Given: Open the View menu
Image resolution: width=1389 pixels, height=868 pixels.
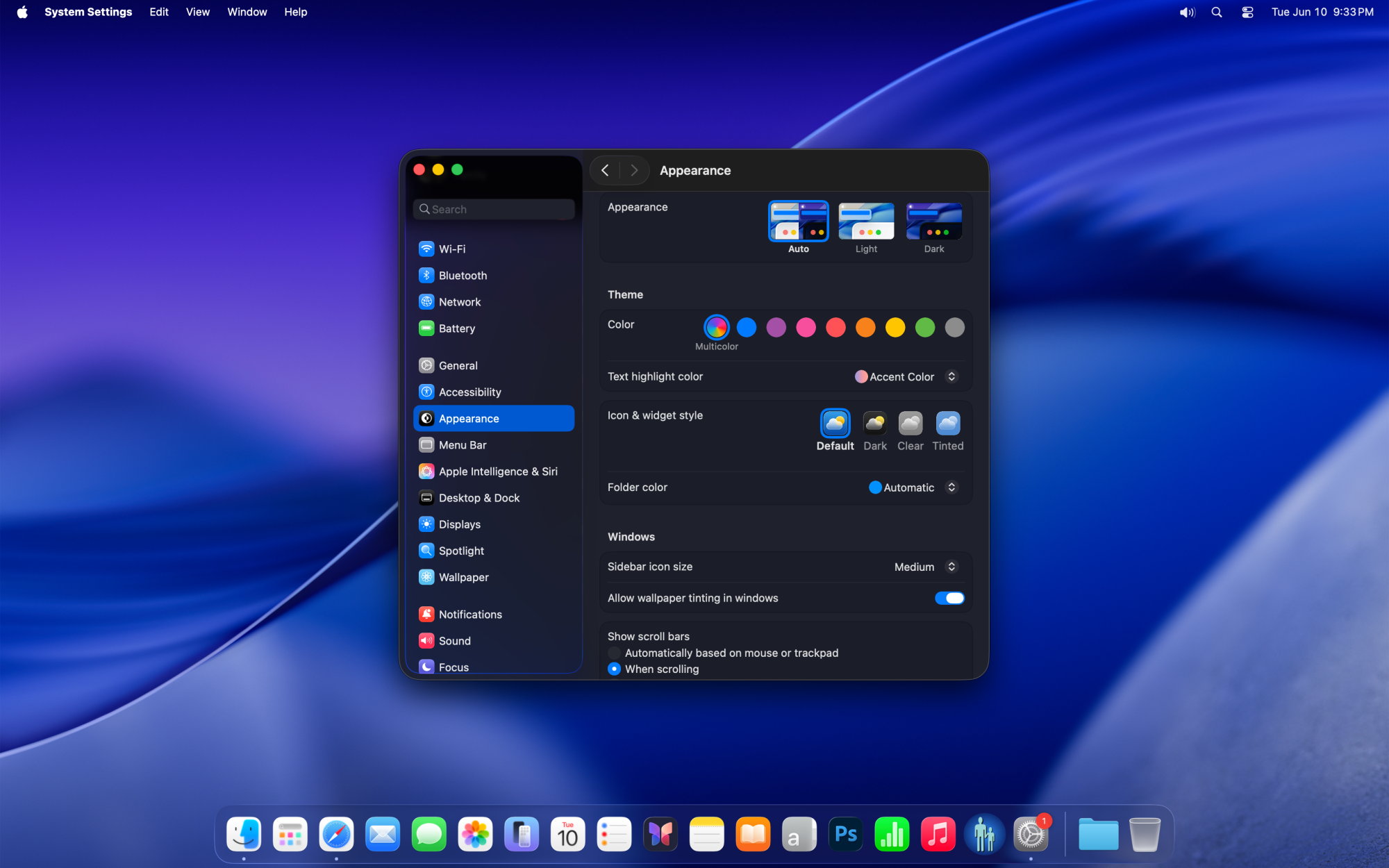Looking at the screenshot, I should pos(198,12).
